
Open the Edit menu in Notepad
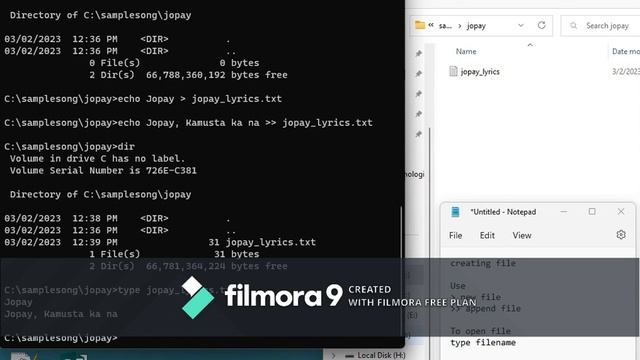pyautogui.click(x=487, y=236)
